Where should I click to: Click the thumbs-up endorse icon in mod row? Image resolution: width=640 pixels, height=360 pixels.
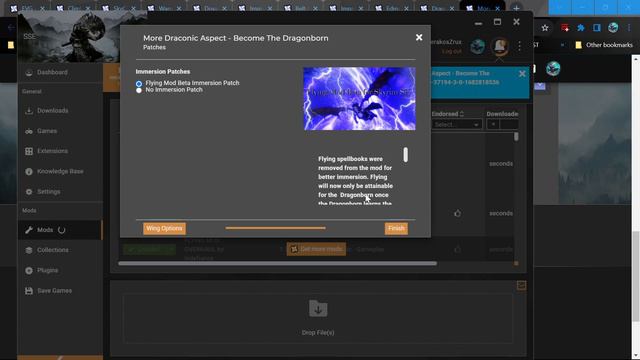pos(458,213)
